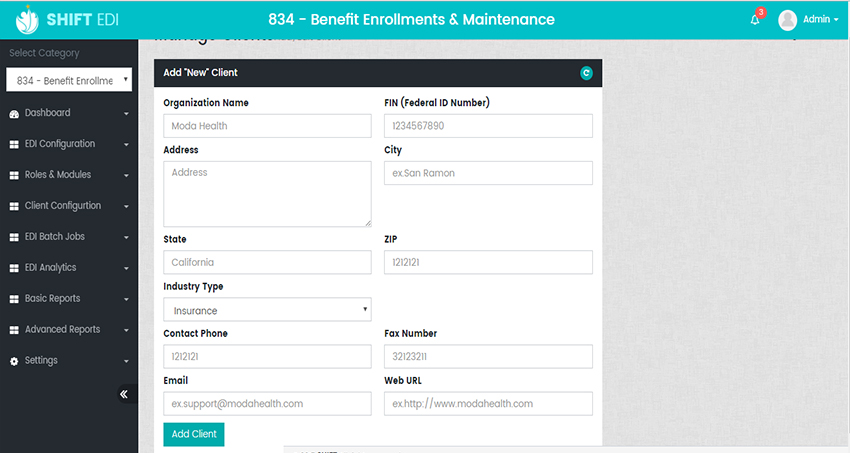The height and width of the screenshot is (453, 850).
Task: Click the Admin user avatar
Action: click(788, 20)
